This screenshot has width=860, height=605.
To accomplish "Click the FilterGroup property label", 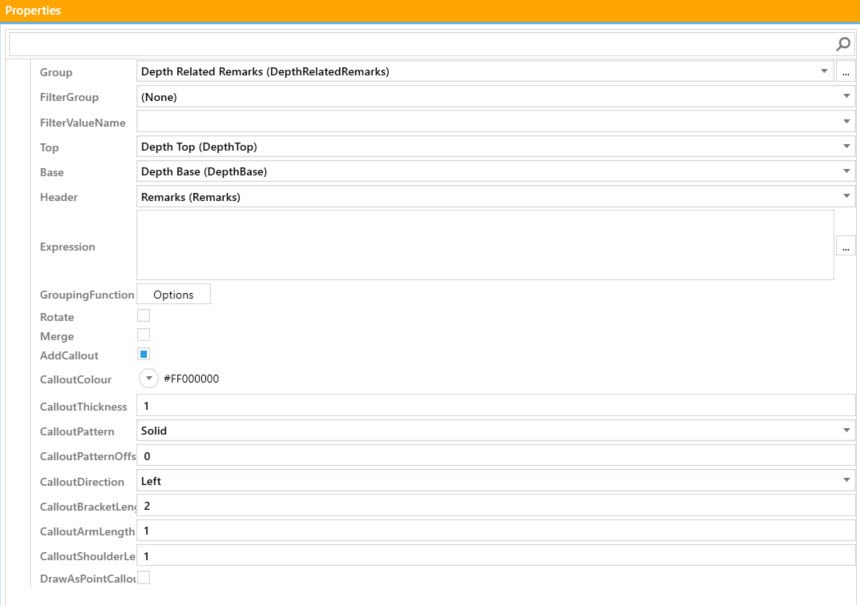I will (x=69, y=97).
